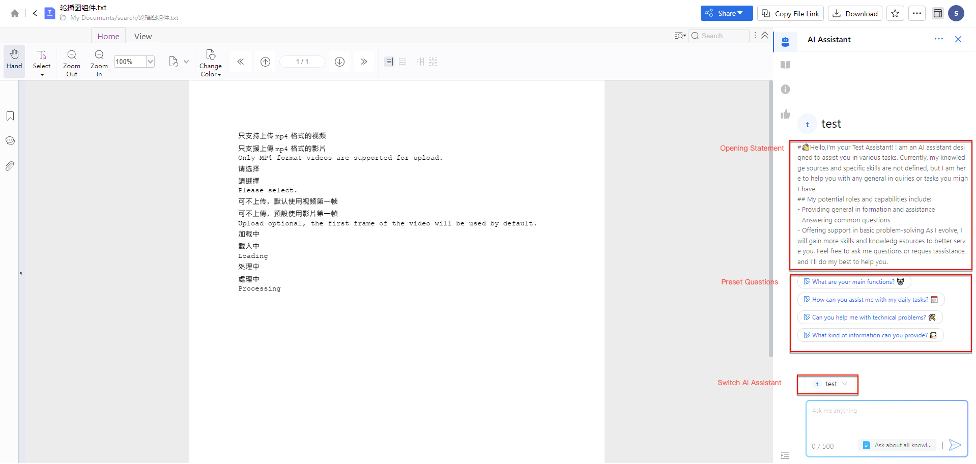Switch to the View tab
Image resolution: width=976 pixels, height=464 pixels.
pyautogui.click(x=143, y=36)
